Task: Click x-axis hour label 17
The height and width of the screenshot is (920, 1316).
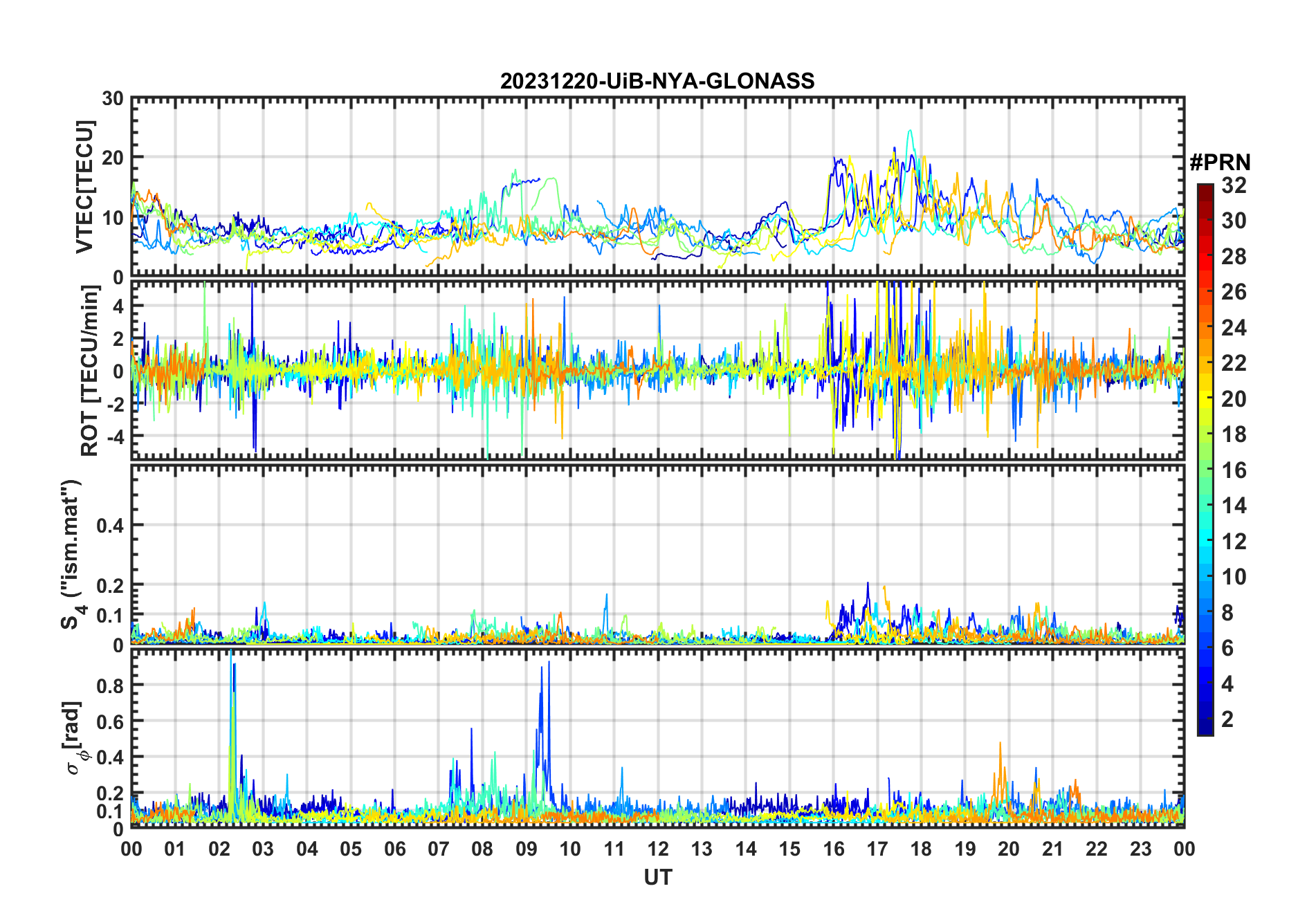Action: (877, 849)
